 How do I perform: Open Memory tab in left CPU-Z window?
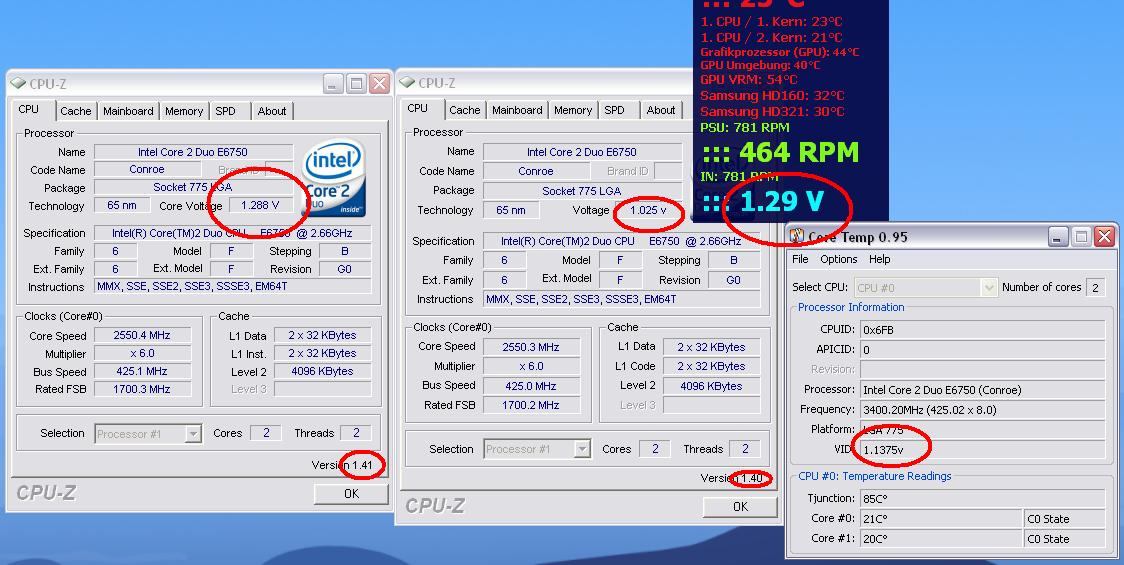(x=184, y=111)
